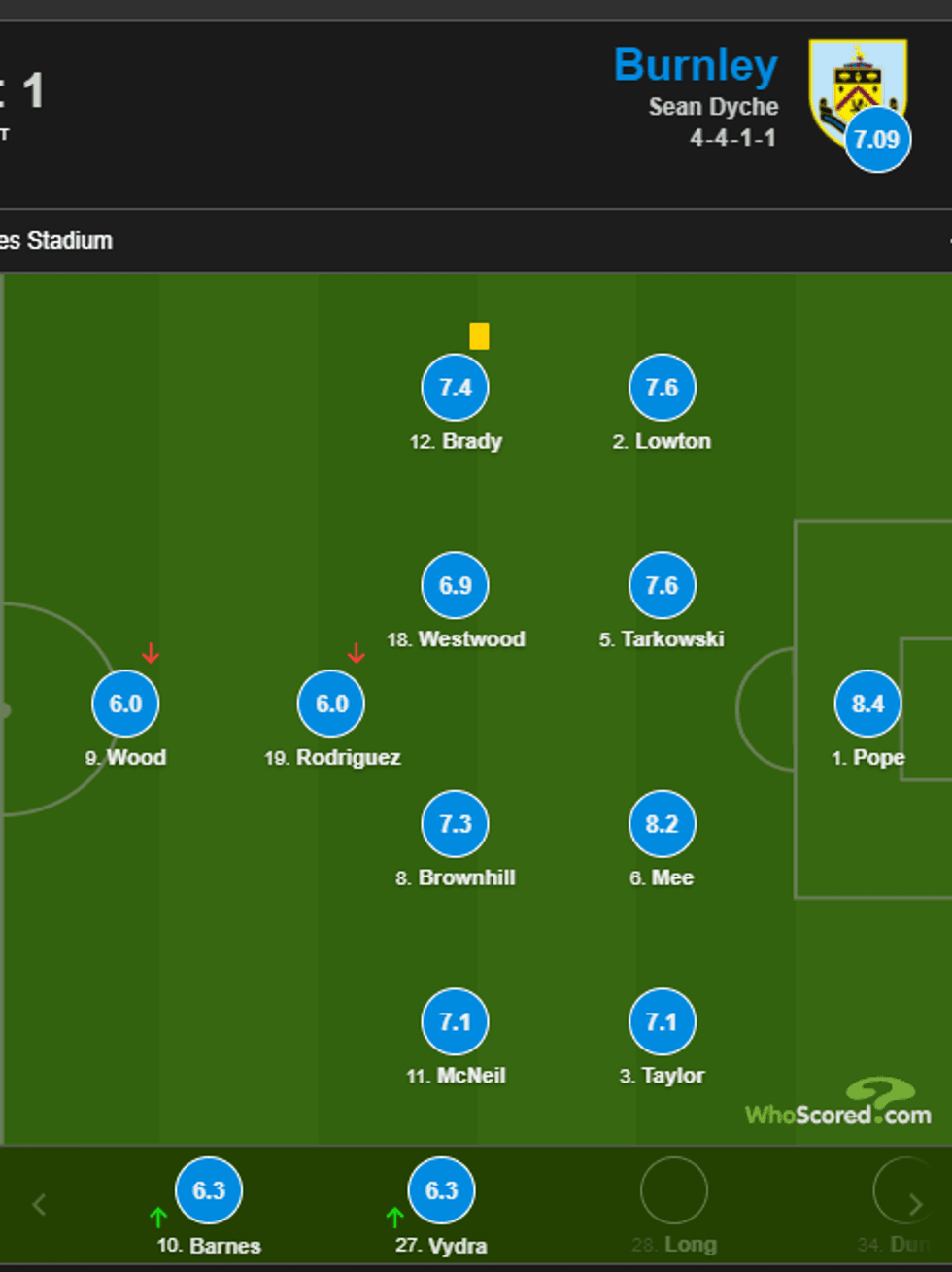Select substitute Barnes' 6.3 rating

[x=209, y=1190]
